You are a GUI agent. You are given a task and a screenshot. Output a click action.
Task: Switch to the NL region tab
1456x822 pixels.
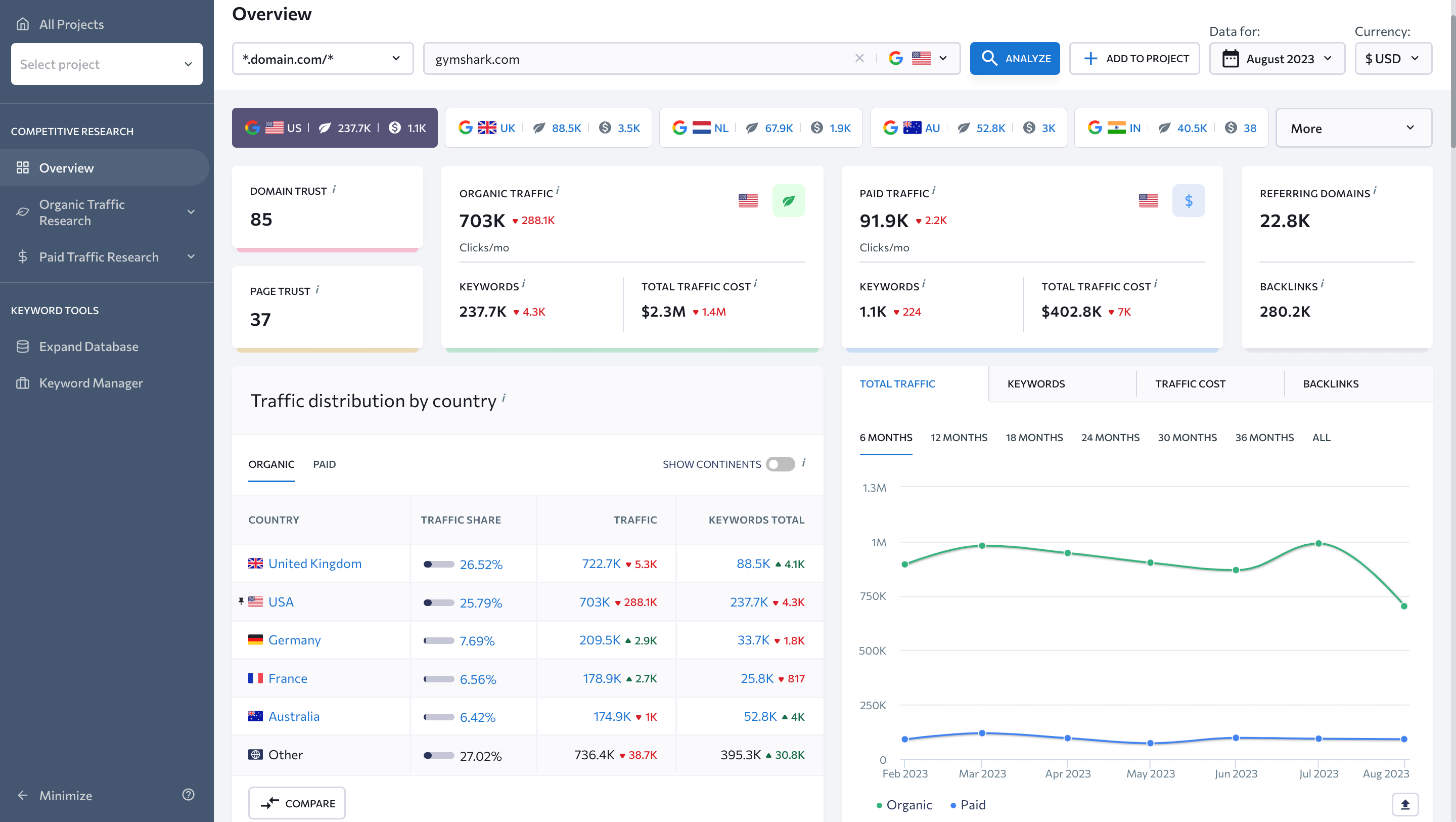point(761,128)
